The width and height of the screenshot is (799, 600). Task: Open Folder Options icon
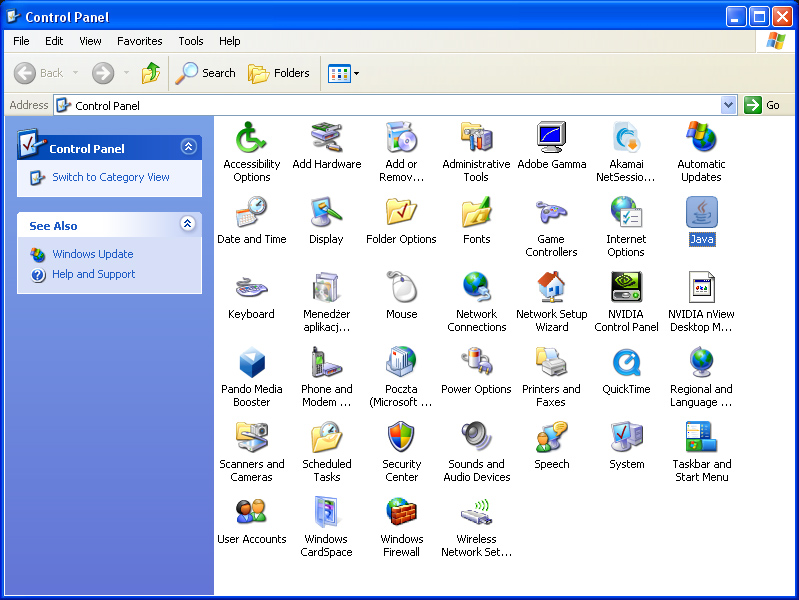pyautogui.click(x=401, y=213)
